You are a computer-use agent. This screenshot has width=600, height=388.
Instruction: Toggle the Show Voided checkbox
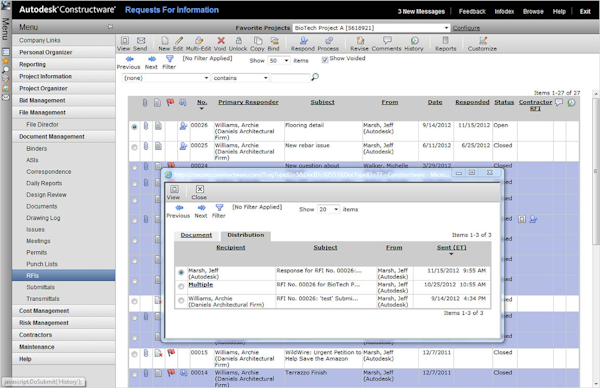point(325,60)
